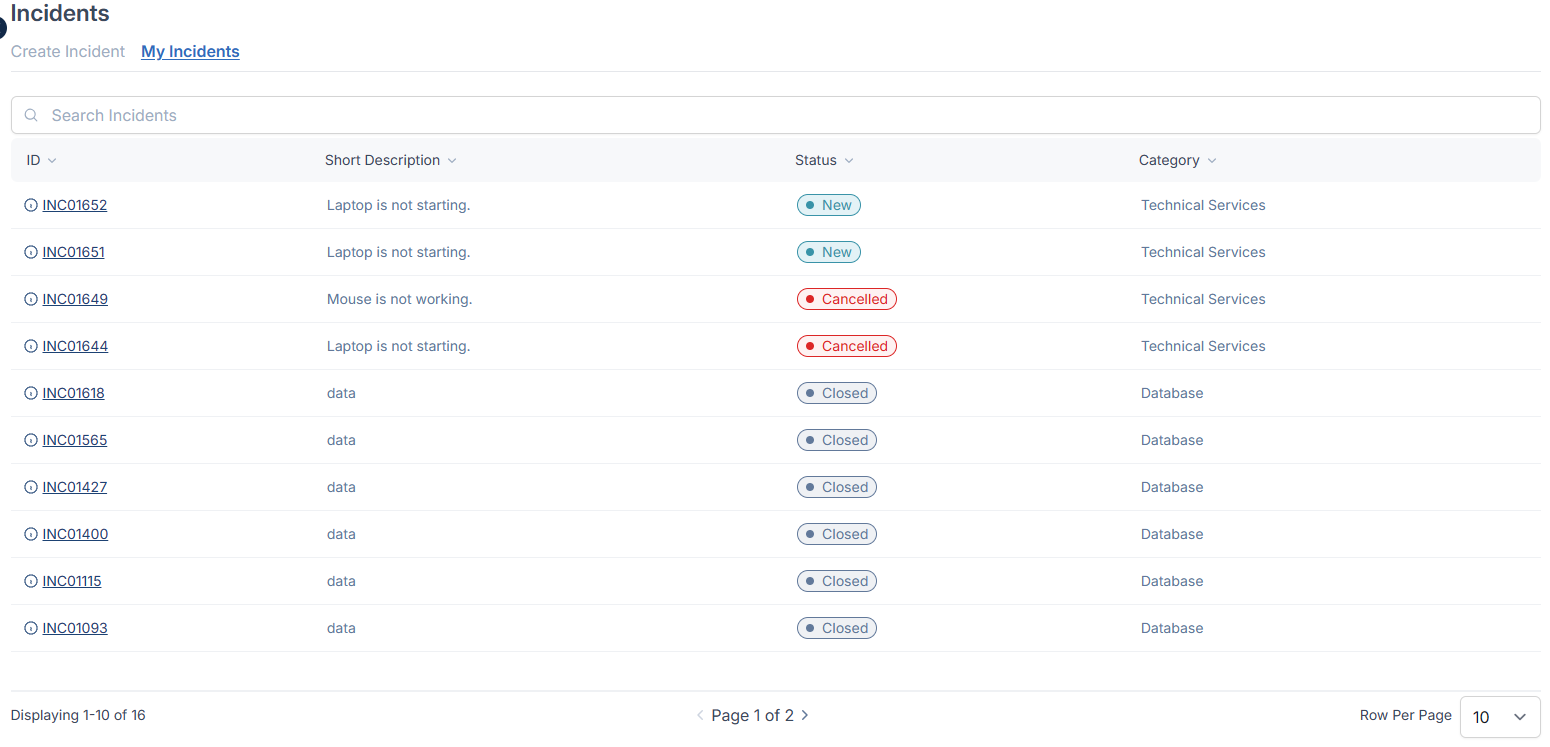The image size is (1550, 747).
Task: Expand the Status column filter chevron
Action: (849, 161)
